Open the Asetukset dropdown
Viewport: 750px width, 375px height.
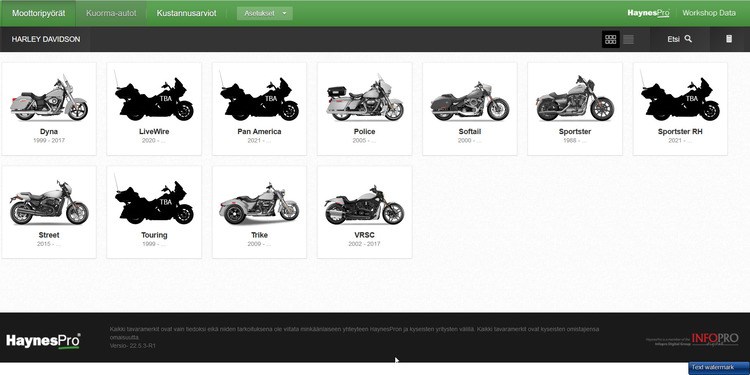click(265, 13)
